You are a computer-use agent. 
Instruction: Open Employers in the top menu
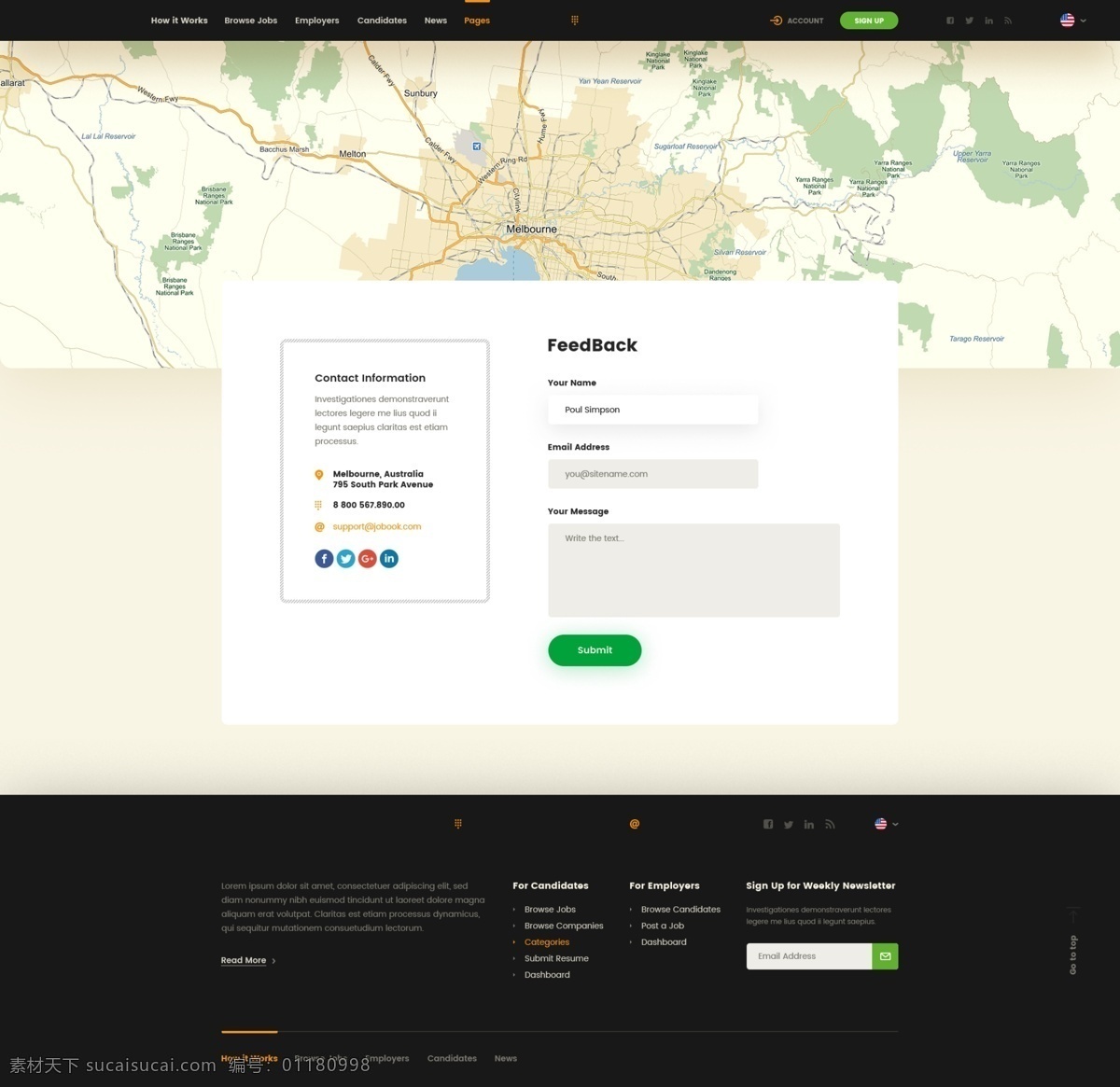point(317,21)
